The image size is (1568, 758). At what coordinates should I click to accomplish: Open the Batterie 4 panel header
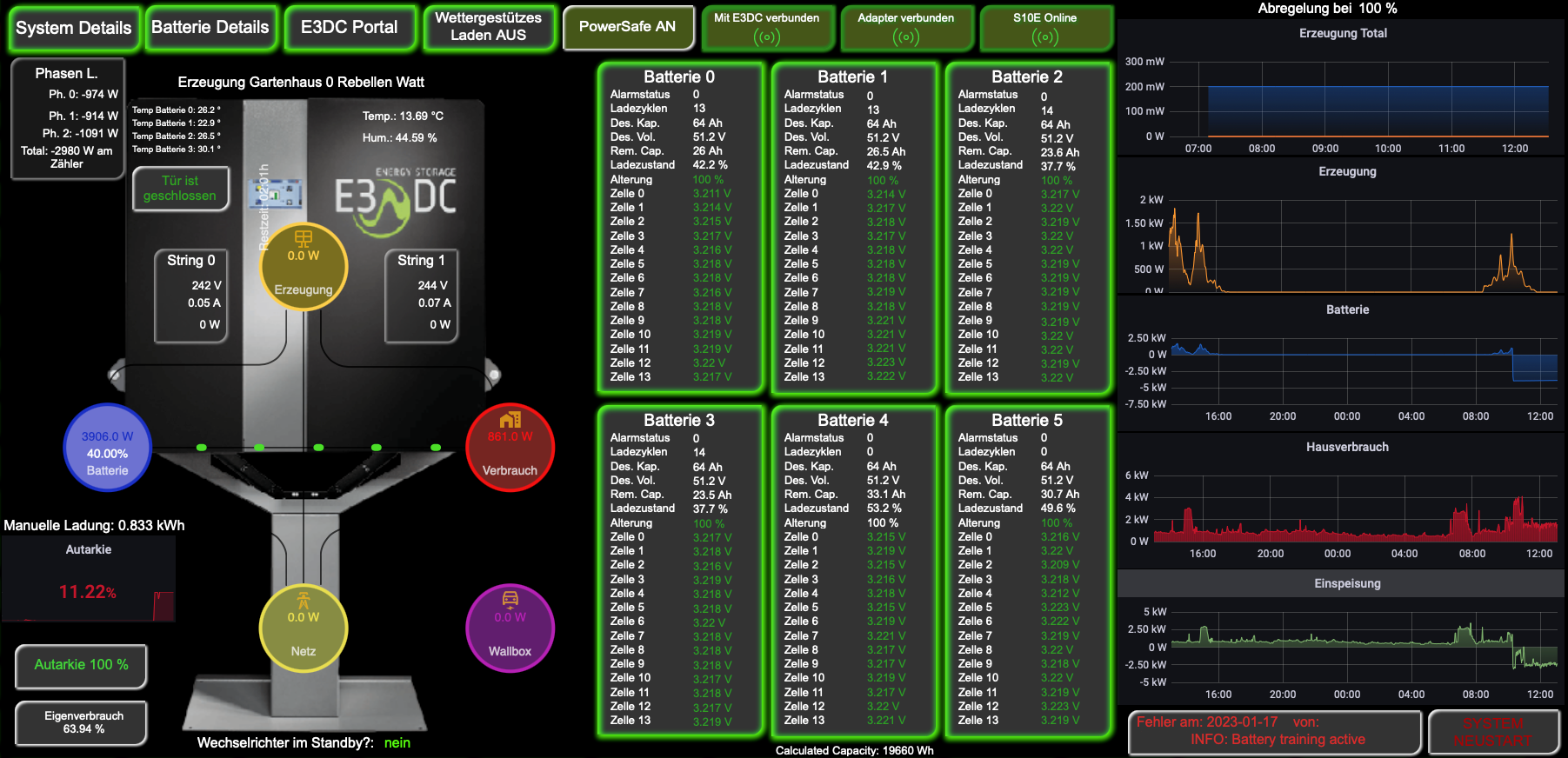point(853,420)
